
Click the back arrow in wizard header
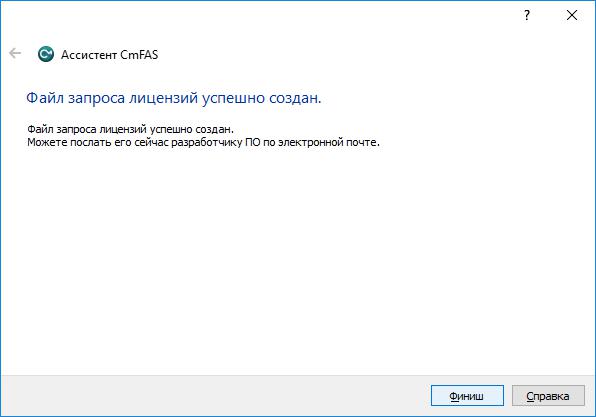(15, 53)
